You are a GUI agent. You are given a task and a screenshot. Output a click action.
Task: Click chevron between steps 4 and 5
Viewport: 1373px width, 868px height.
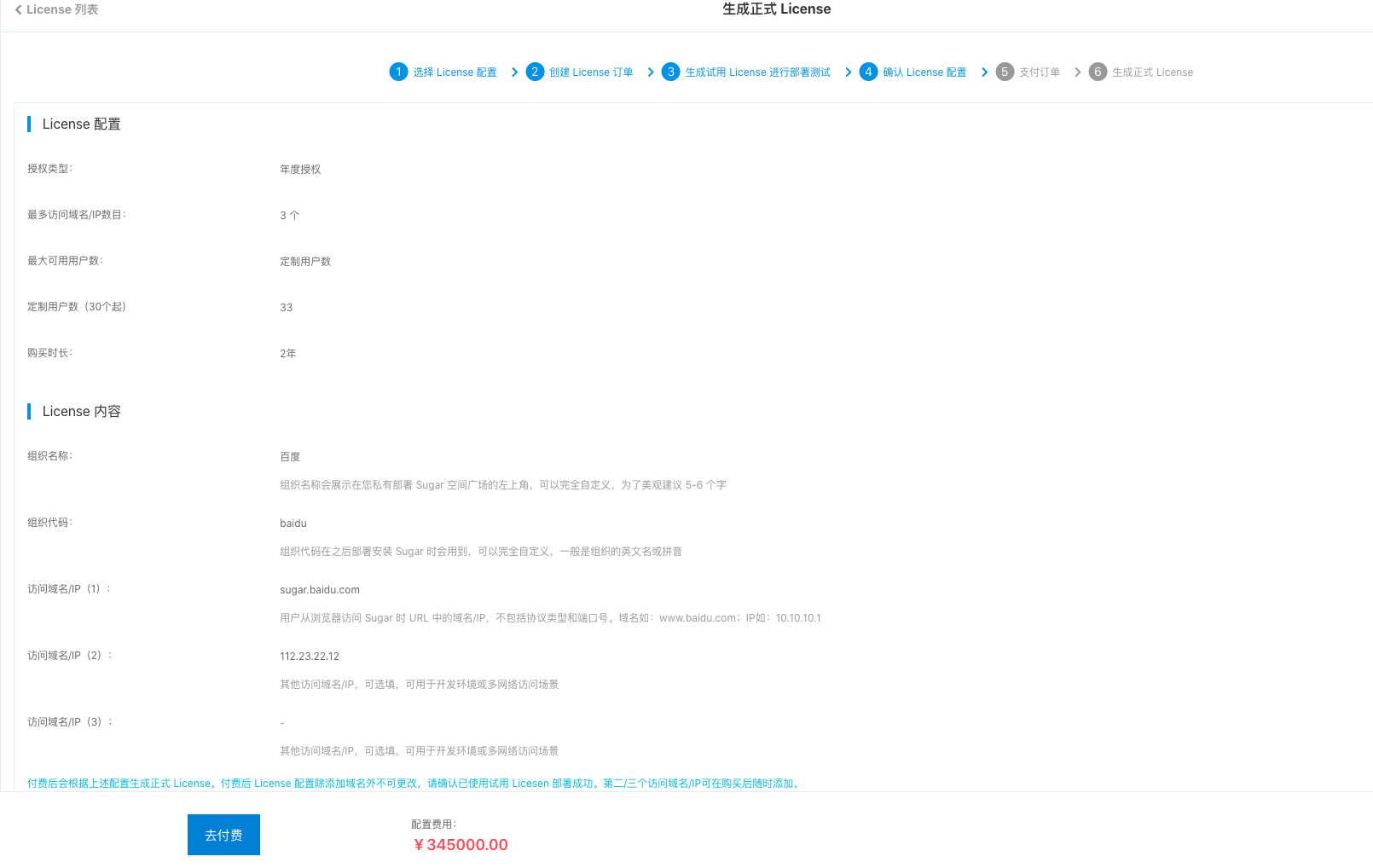(984, 72)
